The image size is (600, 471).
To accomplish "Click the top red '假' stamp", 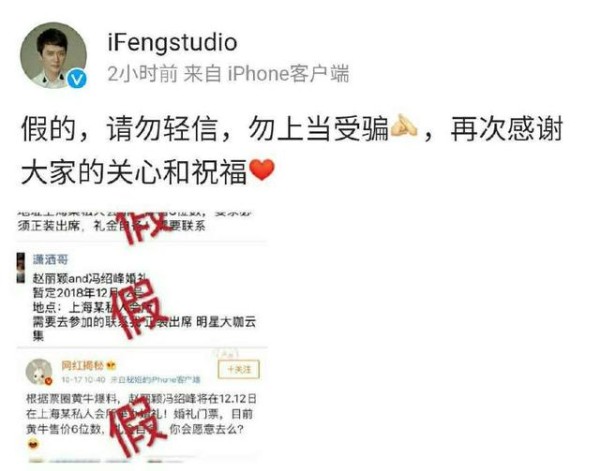I will click(x=145, y=226).
